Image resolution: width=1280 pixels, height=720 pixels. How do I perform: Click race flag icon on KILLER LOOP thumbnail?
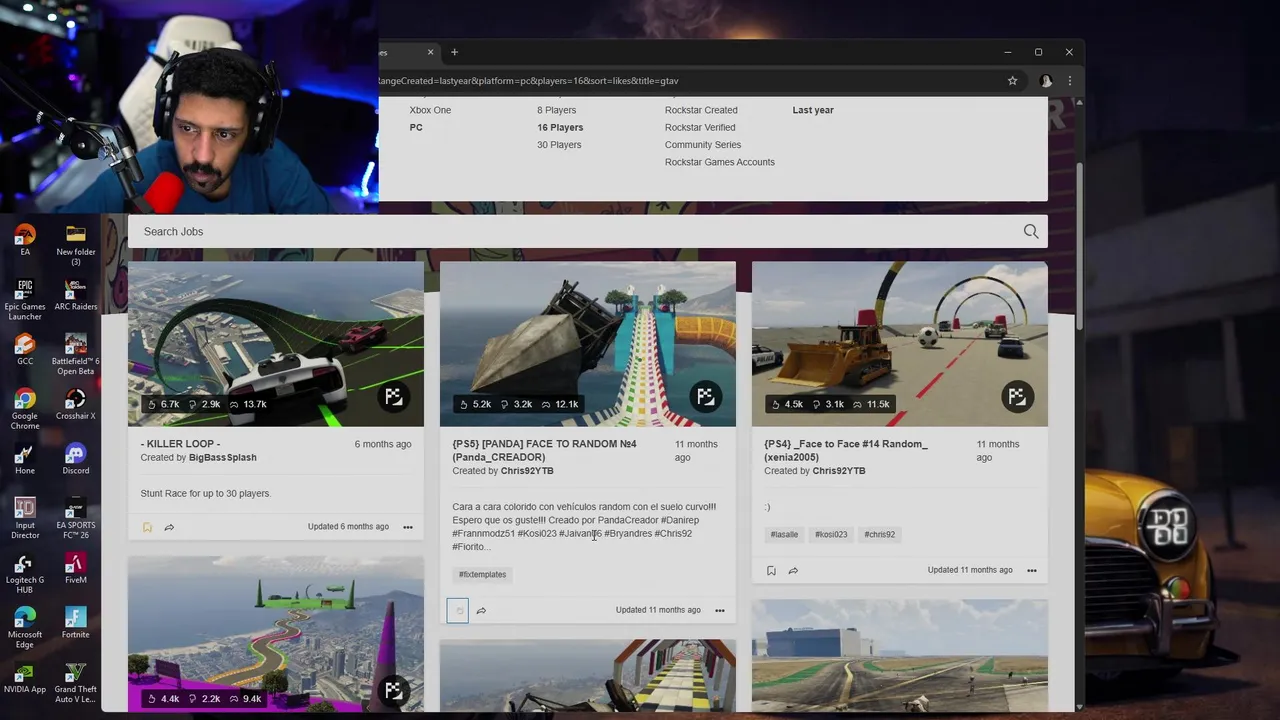(394, 397)
